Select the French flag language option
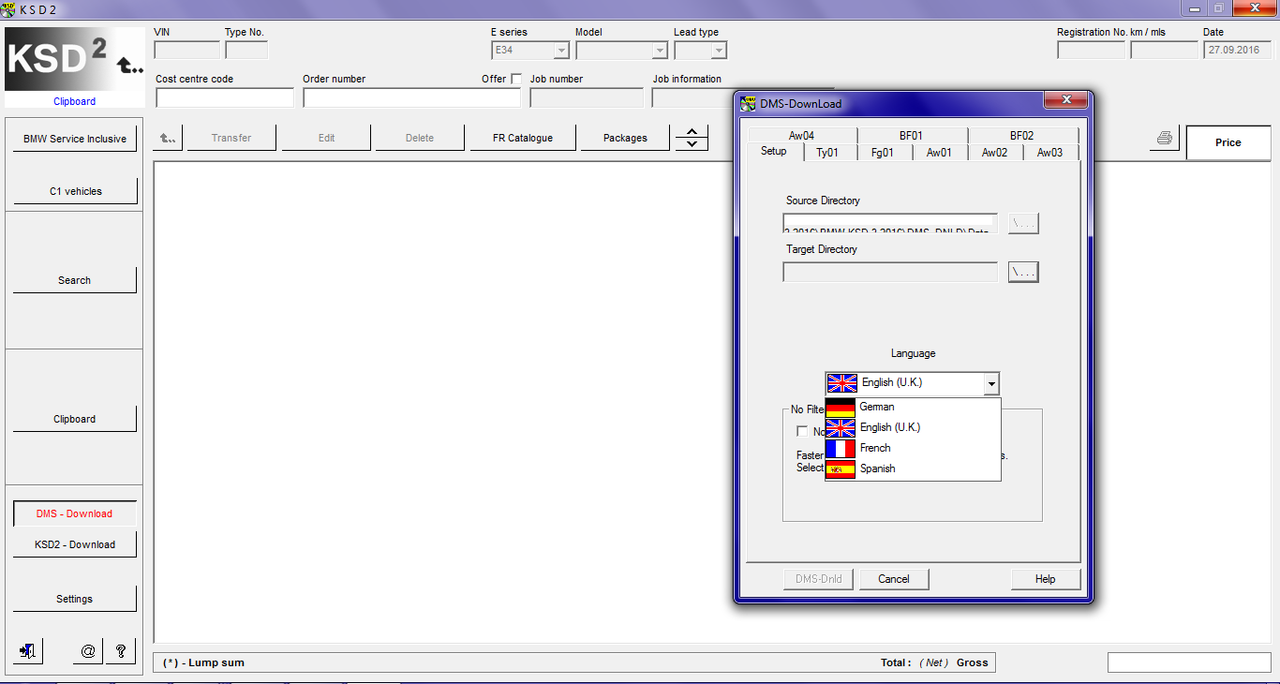This screenshot has width=1280, height=684. click(x=912, y=448)
